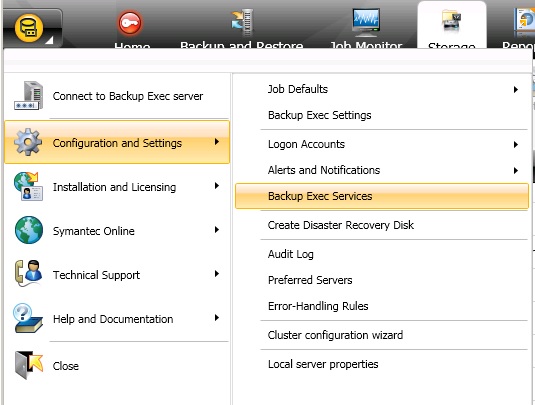Open Backup Exec Settings
This screenshot has height=405, width=535.
(x=382, y=115)
